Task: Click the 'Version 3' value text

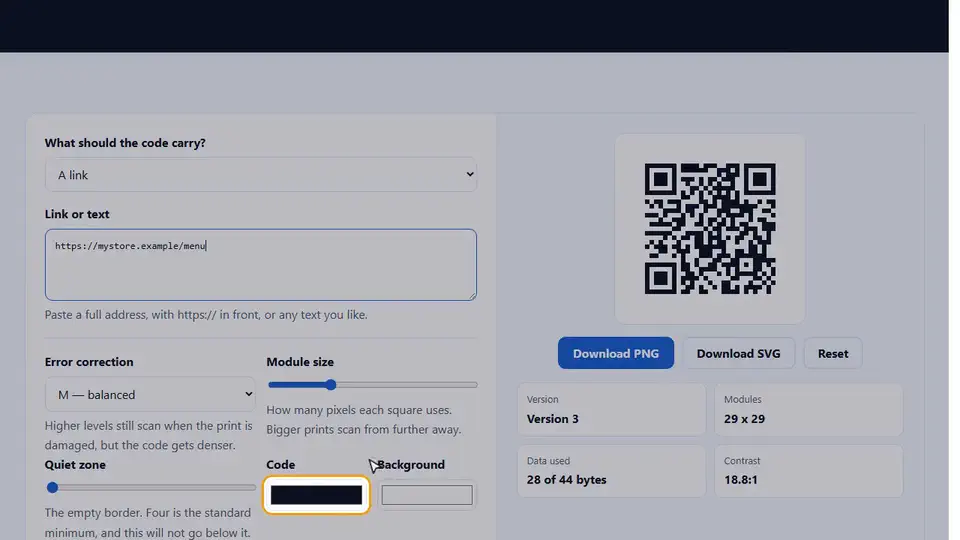Action: (552, 419)
